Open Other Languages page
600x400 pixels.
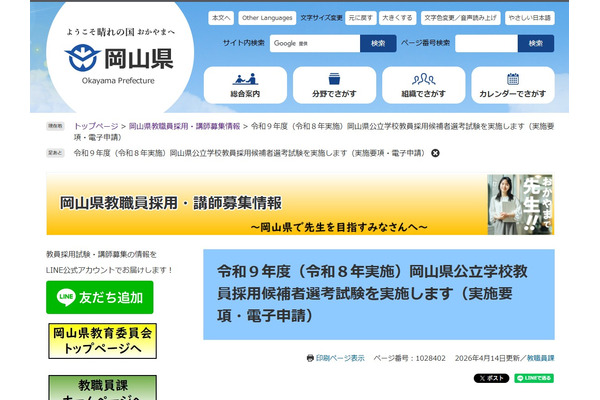pos(267,18)
